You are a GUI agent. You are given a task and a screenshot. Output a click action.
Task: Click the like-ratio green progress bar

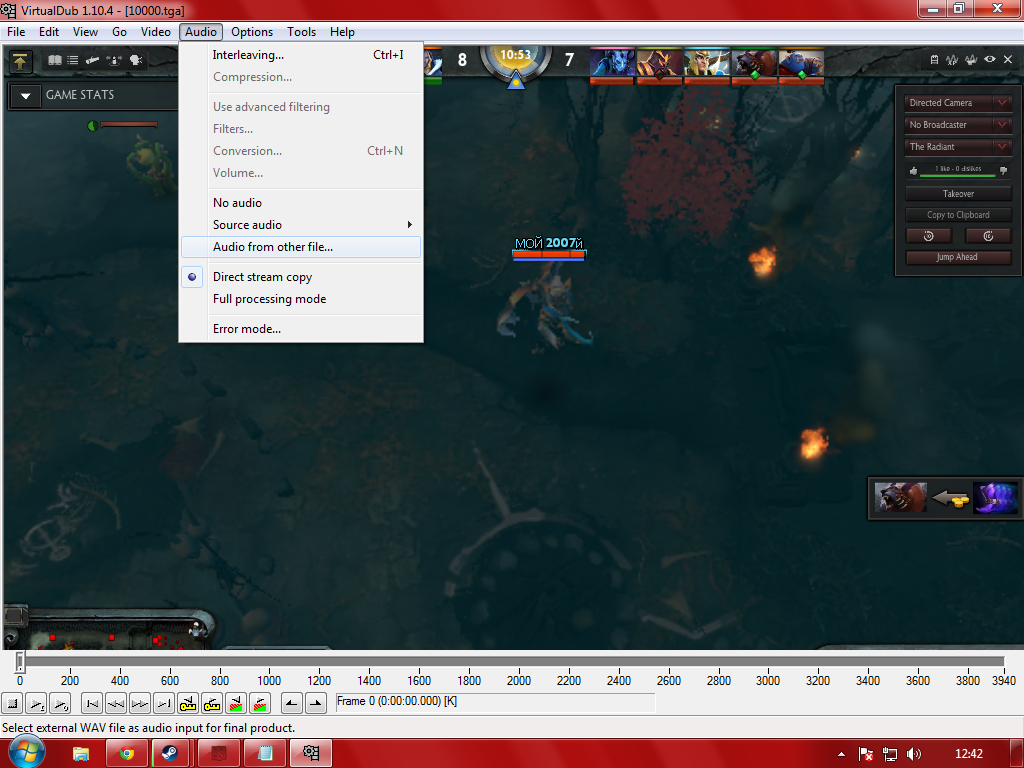(x=957, y=175)
